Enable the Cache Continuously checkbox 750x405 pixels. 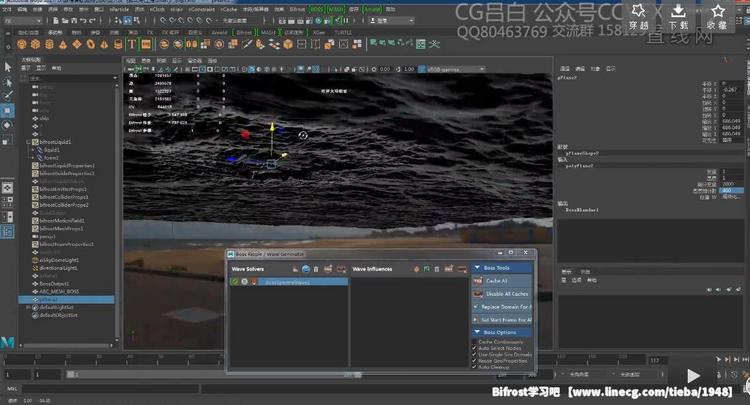474,342
